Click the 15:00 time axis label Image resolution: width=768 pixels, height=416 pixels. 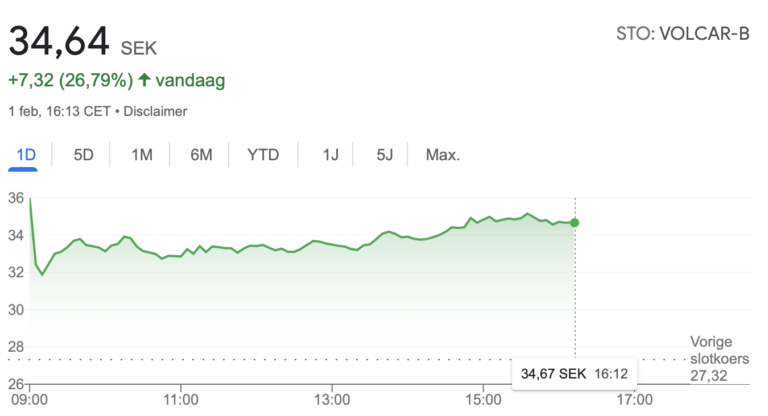(482, 401)
